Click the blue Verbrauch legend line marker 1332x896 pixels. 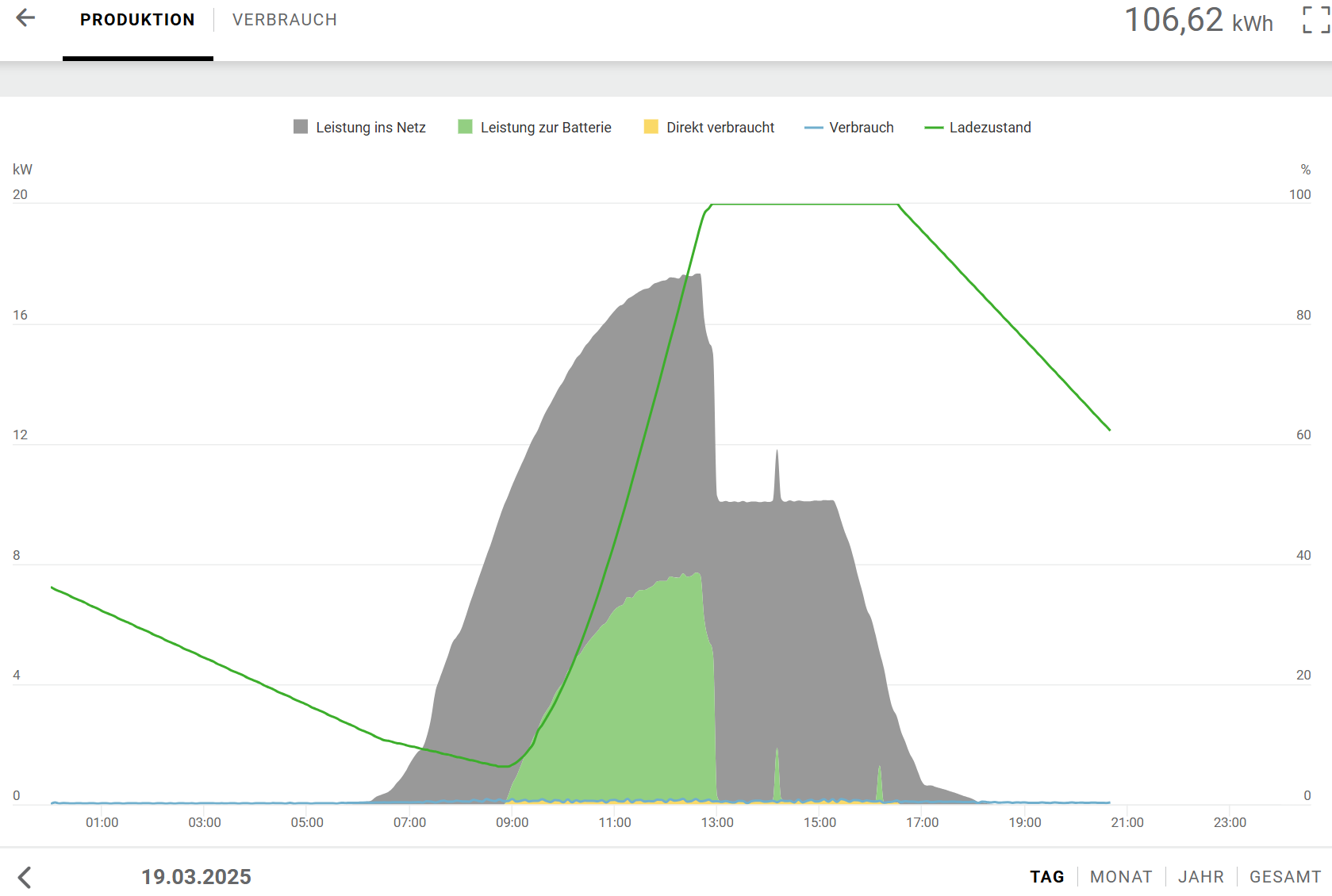(813, 128)
